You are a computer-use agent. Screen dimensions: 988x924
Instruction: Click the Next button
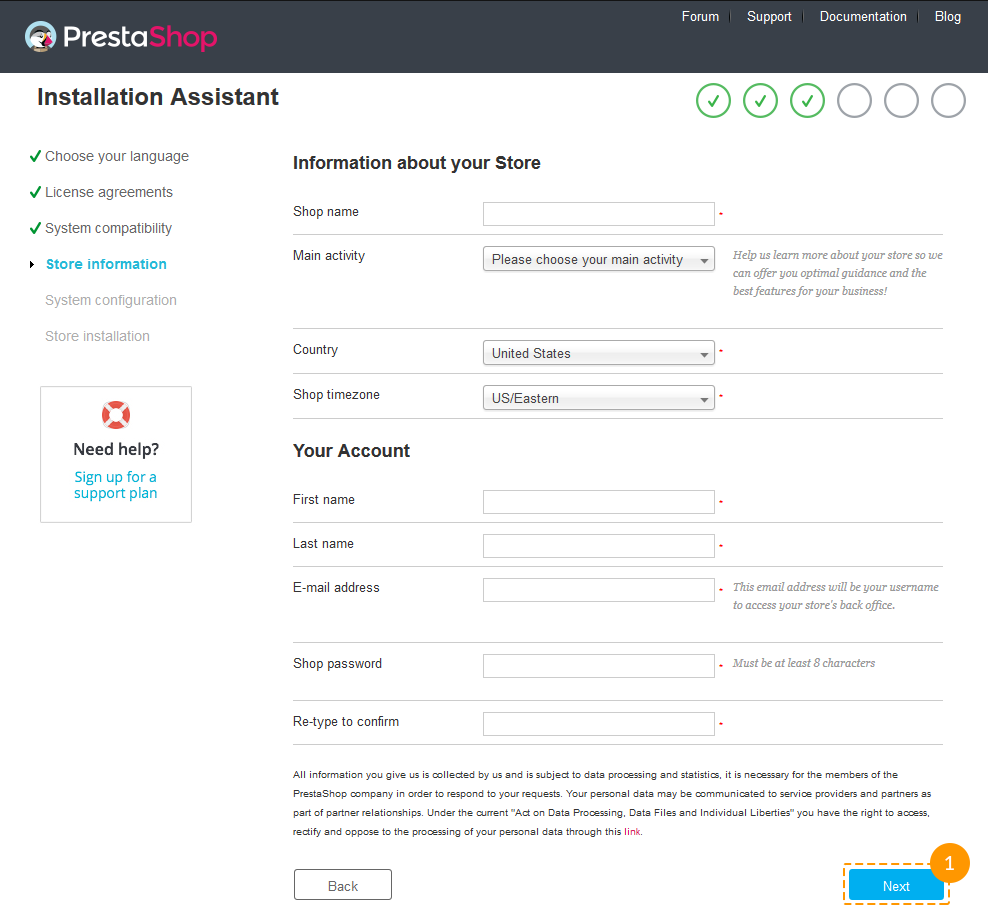(x=895, y=886)
